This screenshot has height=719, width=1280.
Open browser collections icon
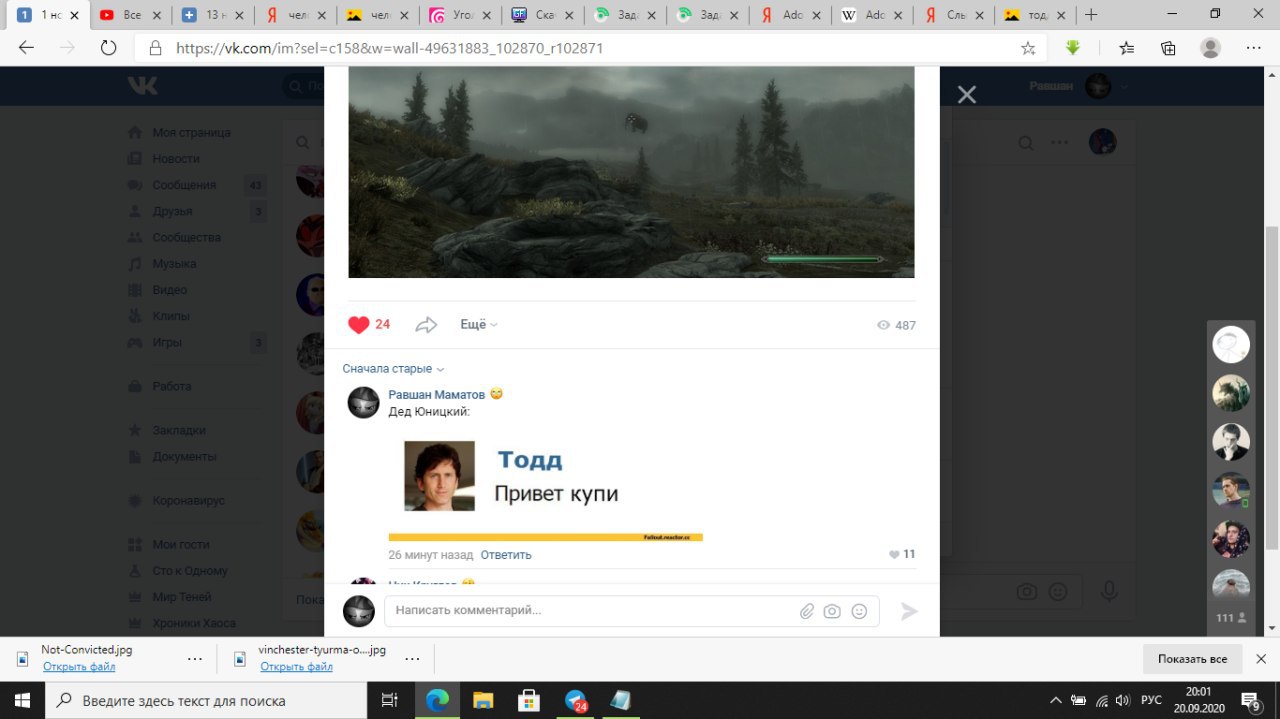(x=1168, y=48)
